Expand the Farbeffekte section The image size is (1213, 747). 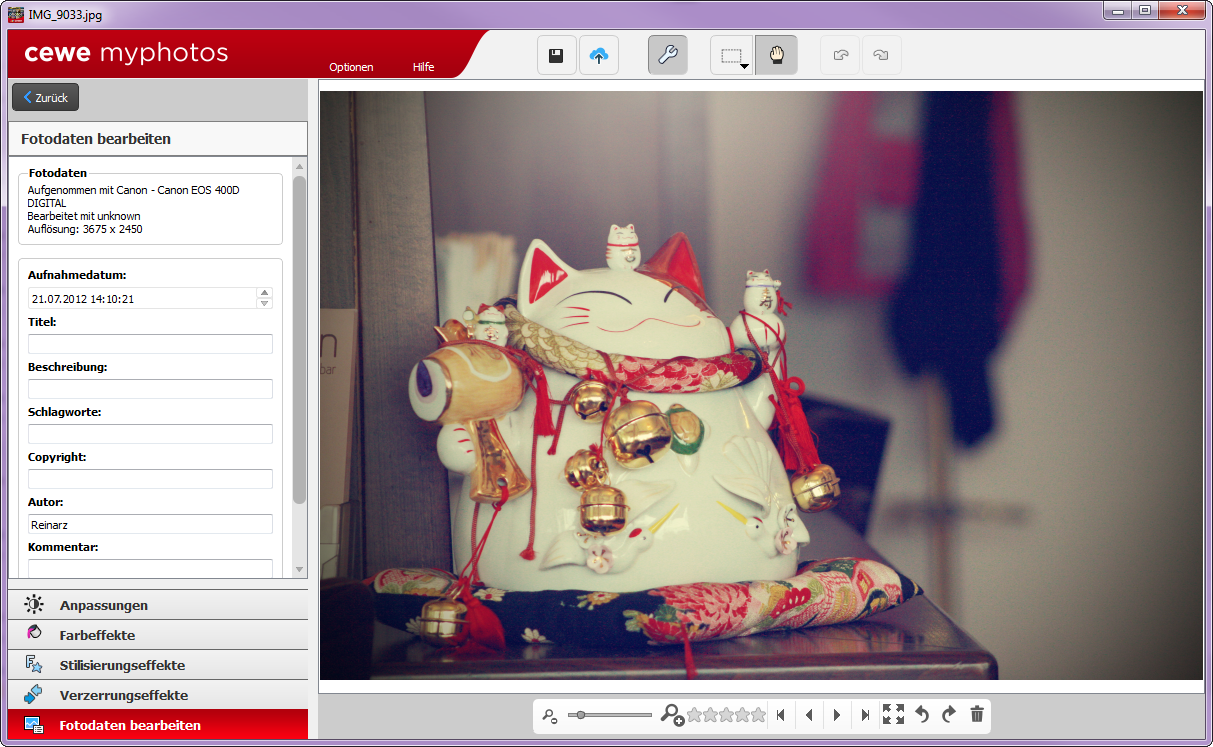pyautogui.click(x=158, y=635)
